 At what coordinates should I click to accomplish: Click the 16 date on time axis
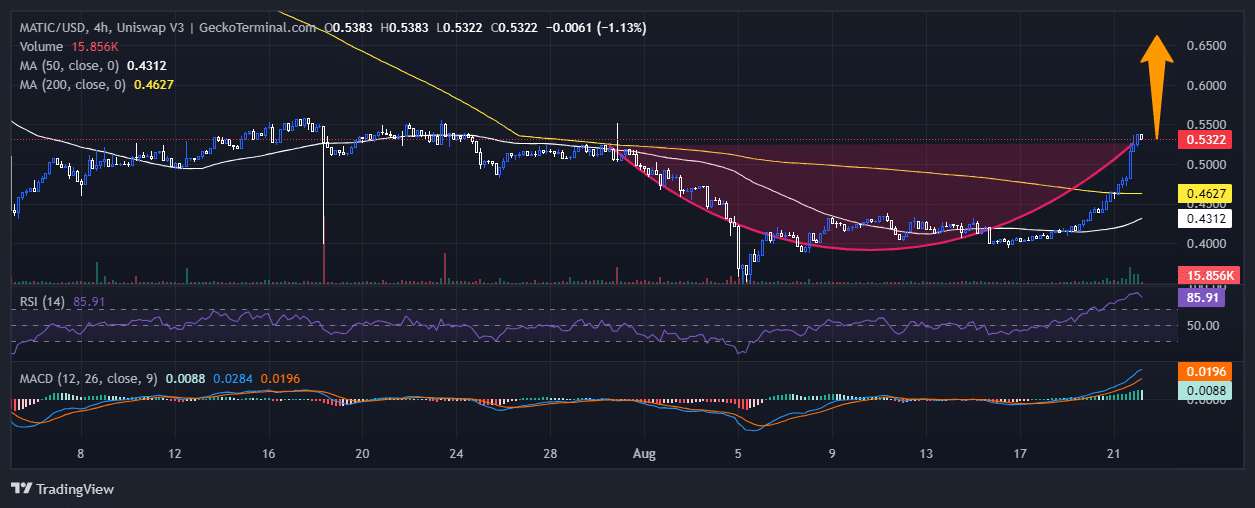pyautogui.click(x=269, y=453)
